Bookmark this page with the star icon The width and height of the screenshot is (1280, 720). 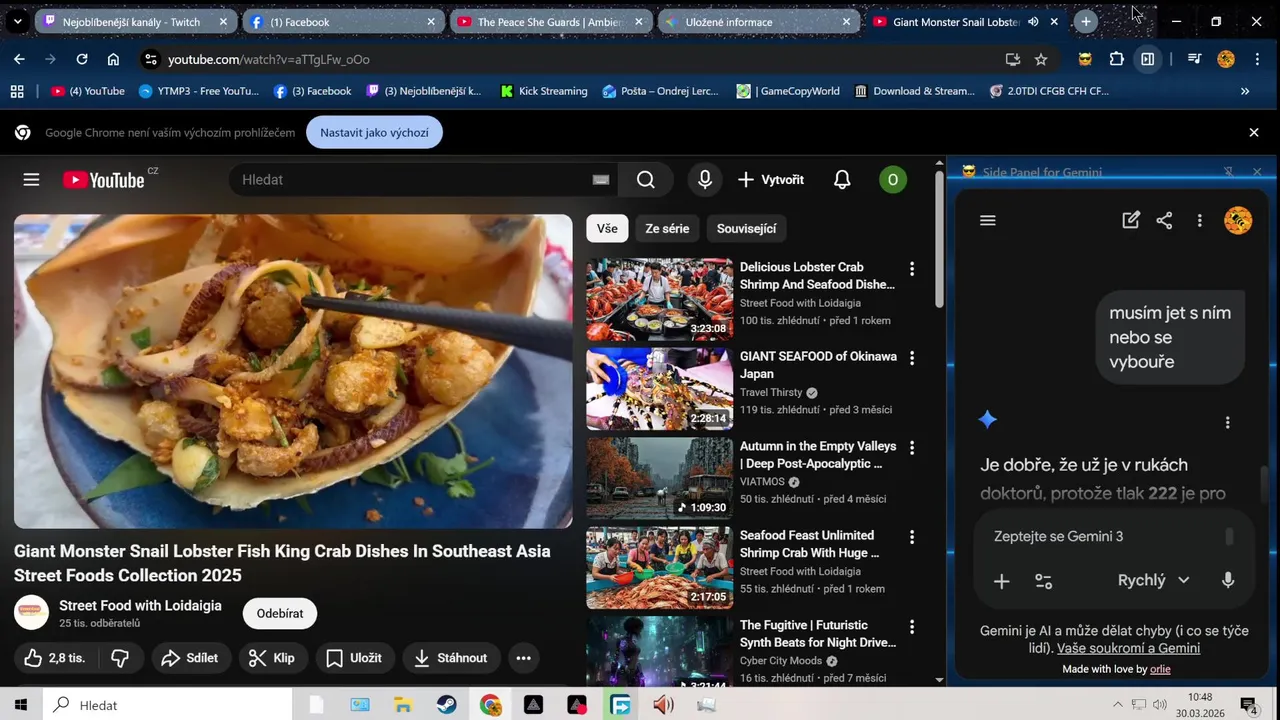tap(1041, 59)
